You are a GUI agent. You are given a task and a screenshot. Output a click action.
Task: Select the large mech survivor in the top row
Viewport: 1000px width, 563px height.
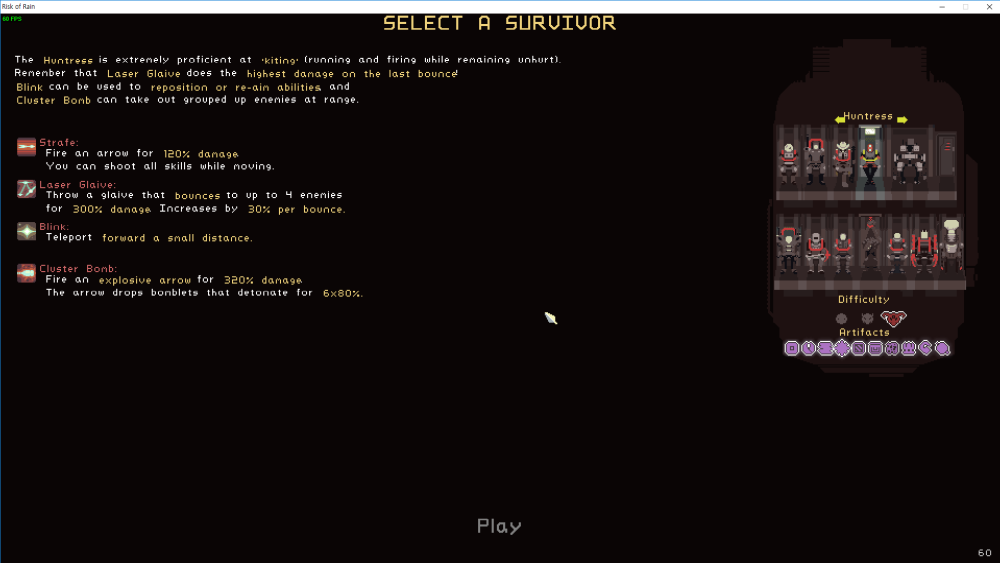click(x=908, y=161)
